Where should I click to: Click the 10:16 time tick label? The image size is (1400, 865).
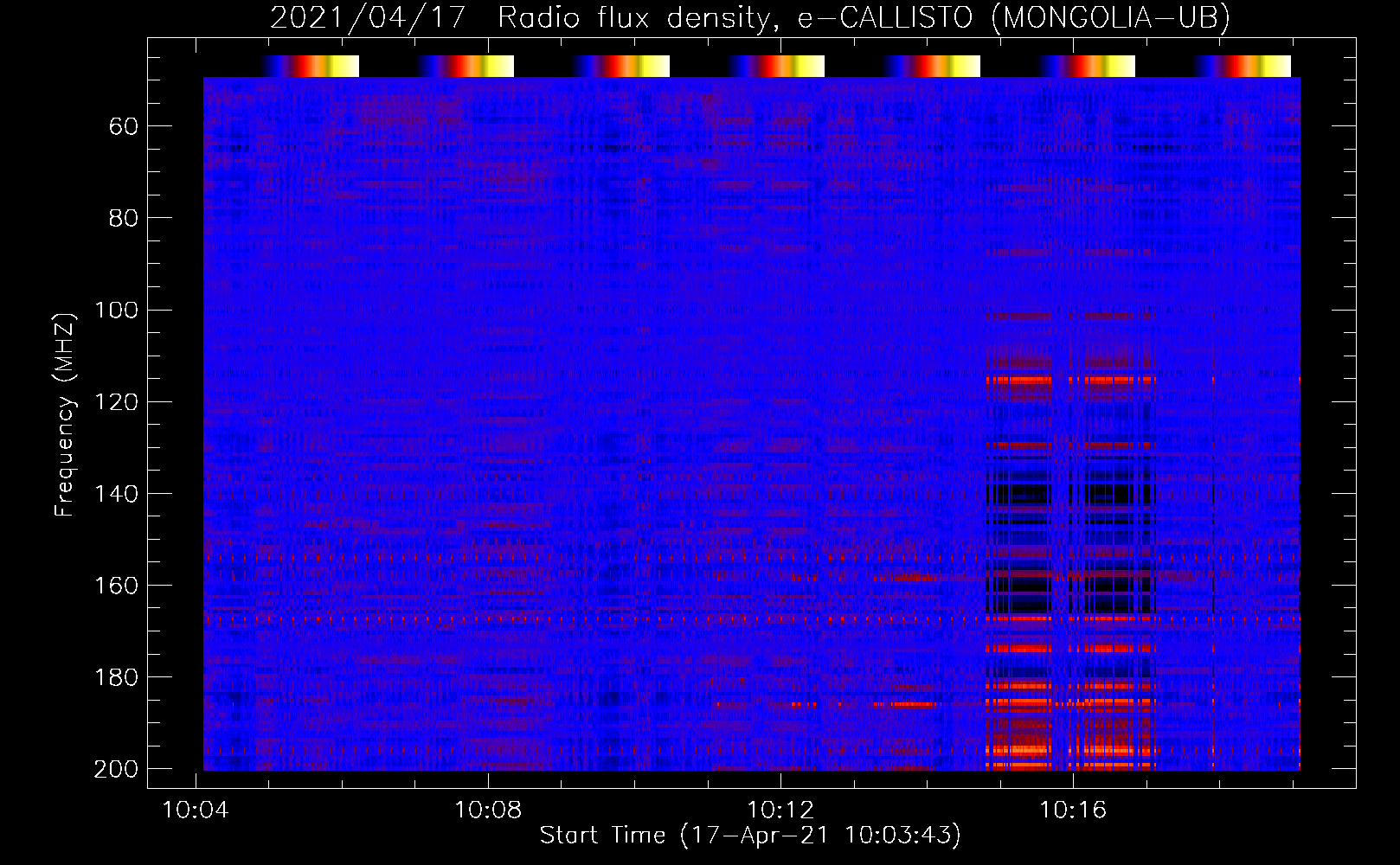click(x=1073, y=810)
